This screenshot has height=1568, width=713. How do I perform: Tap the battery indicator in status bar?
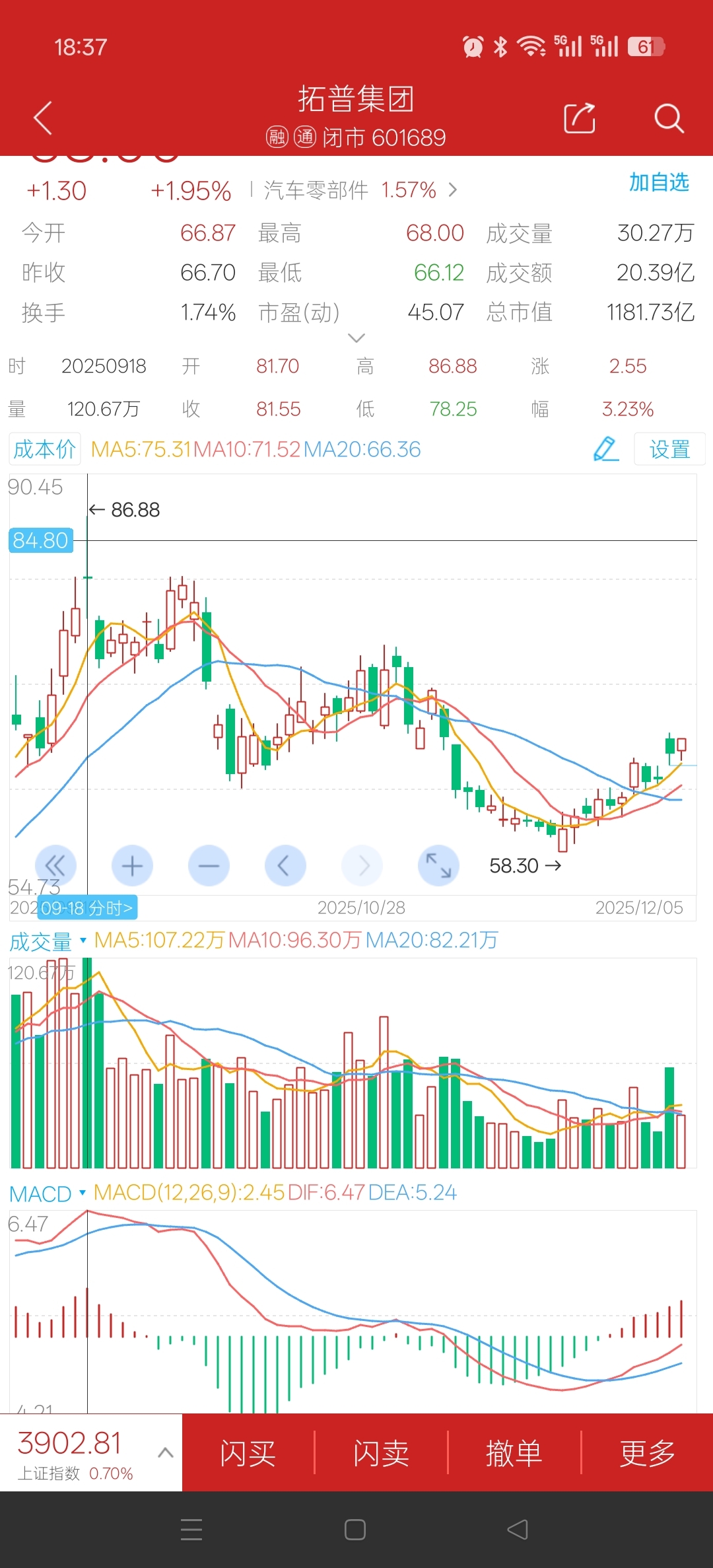(646, 47)
